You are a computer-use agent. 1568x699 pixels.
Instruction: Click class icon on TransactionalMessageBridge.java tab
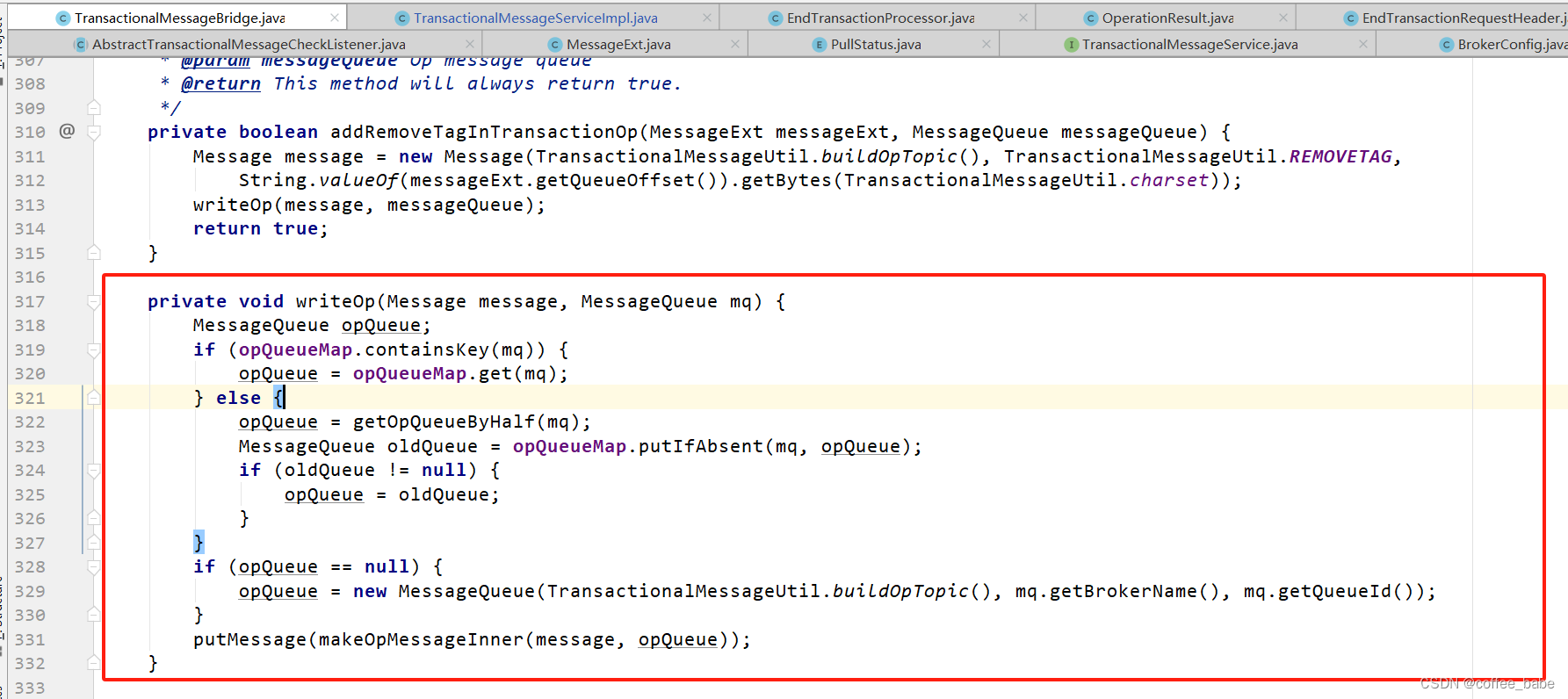click(62, 18)
